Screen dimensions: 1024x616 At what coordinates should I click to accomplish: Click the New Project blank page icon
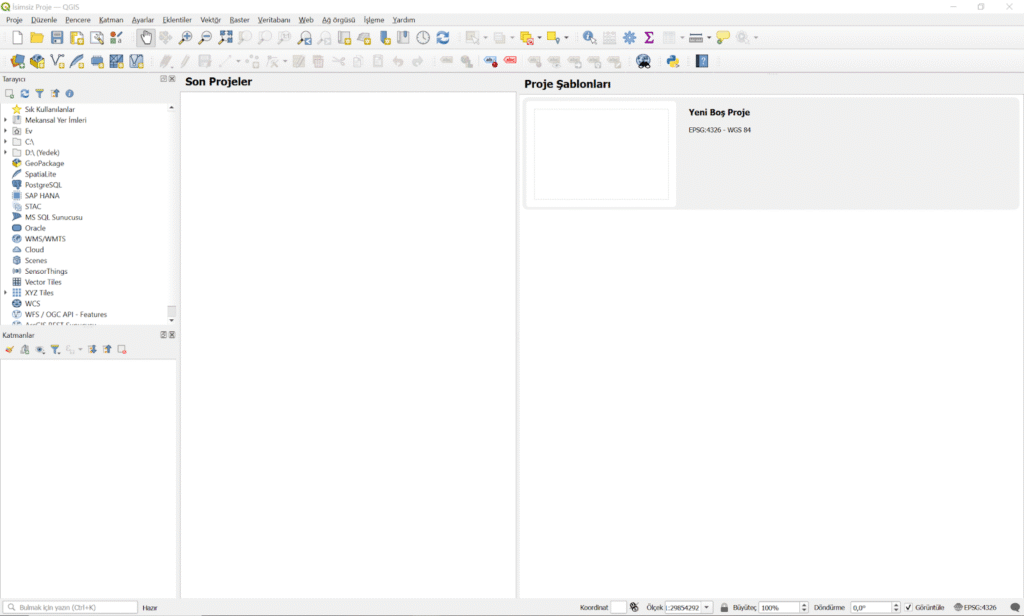tap(17, 38)
